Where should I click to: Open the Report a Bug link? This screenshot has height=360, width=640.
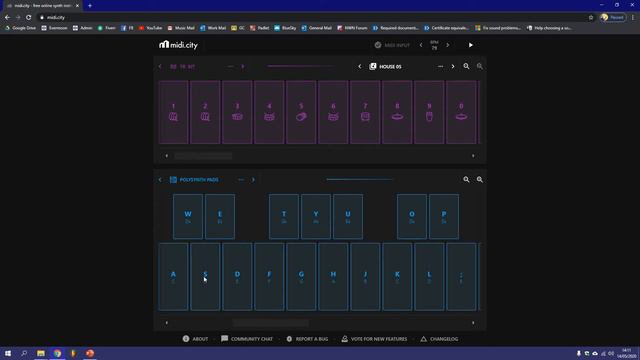(x=307, y=339)
